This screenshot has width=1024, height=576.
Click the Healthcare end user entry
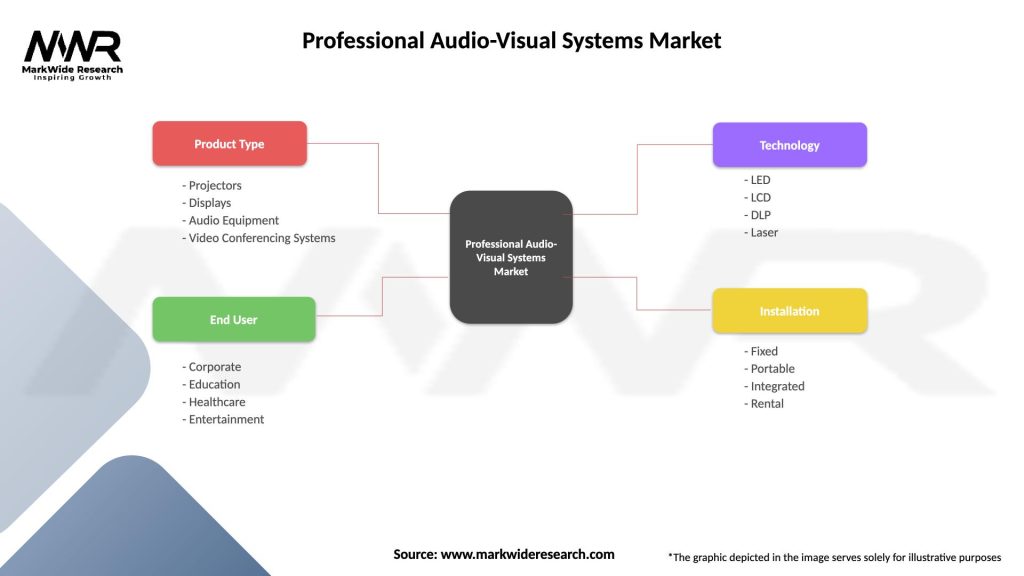215,401
